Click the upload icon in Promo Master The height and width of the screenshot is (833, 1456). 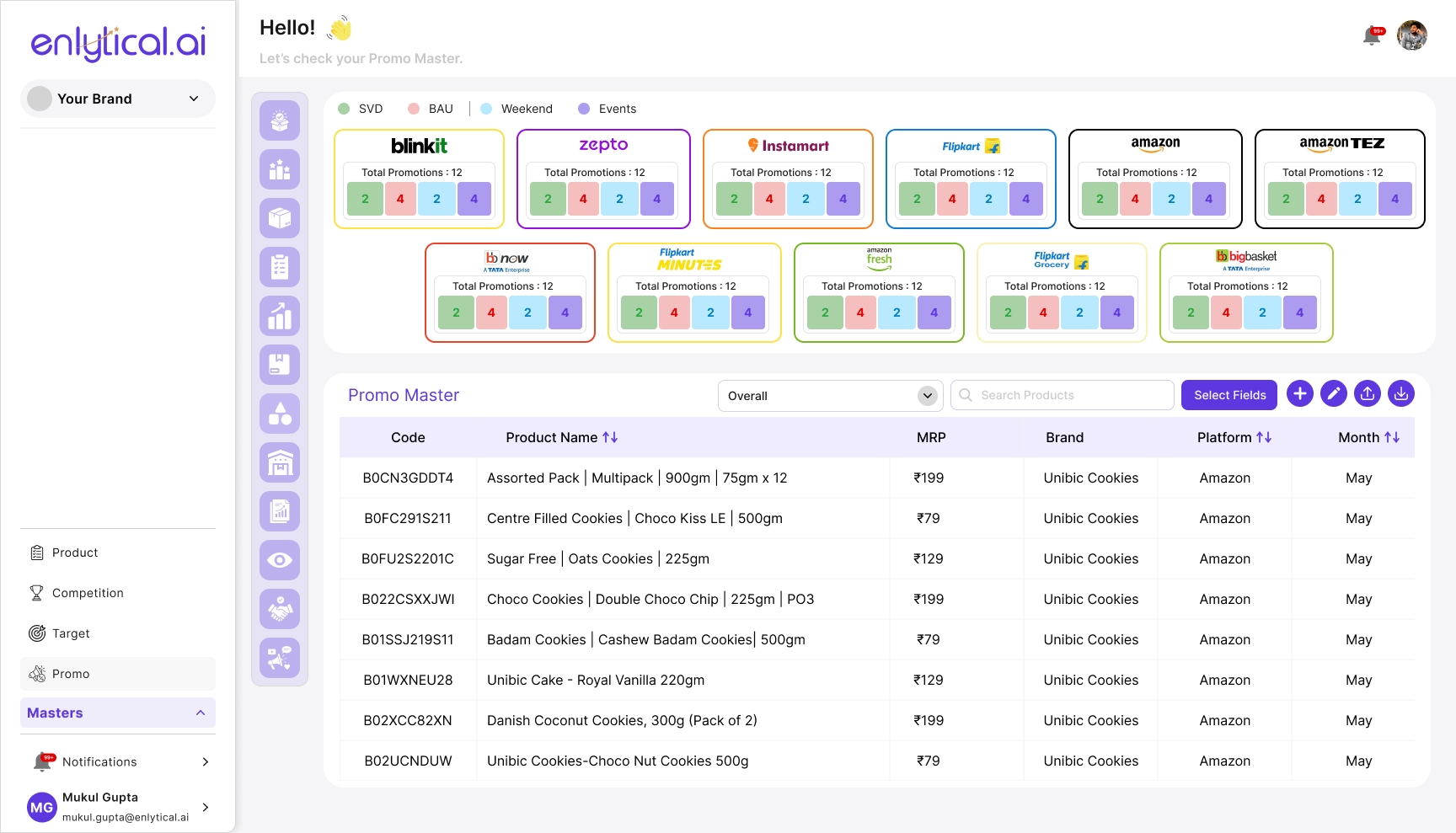coord(1368,393)
